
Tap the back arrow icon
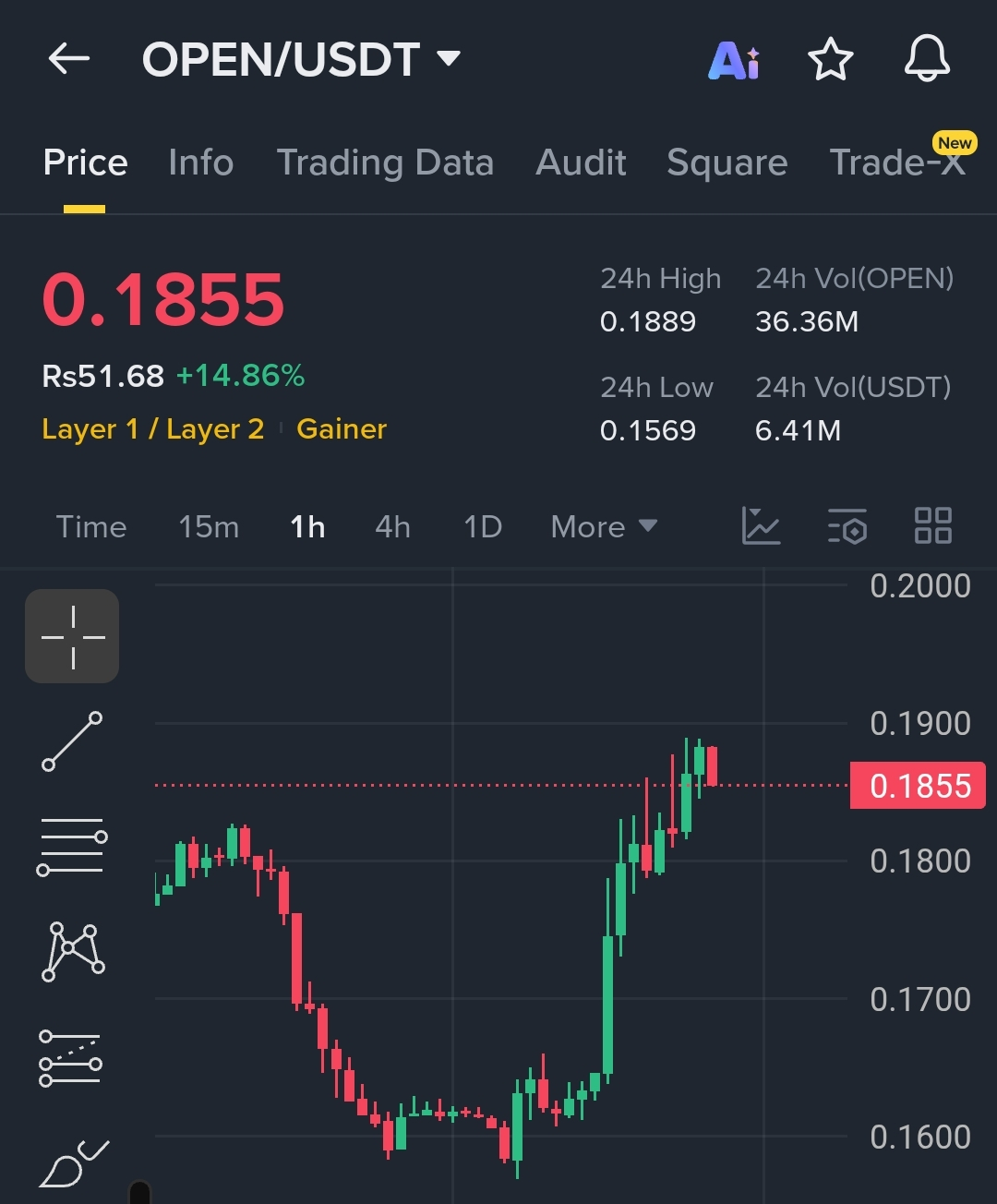click(x=69, y=60)
